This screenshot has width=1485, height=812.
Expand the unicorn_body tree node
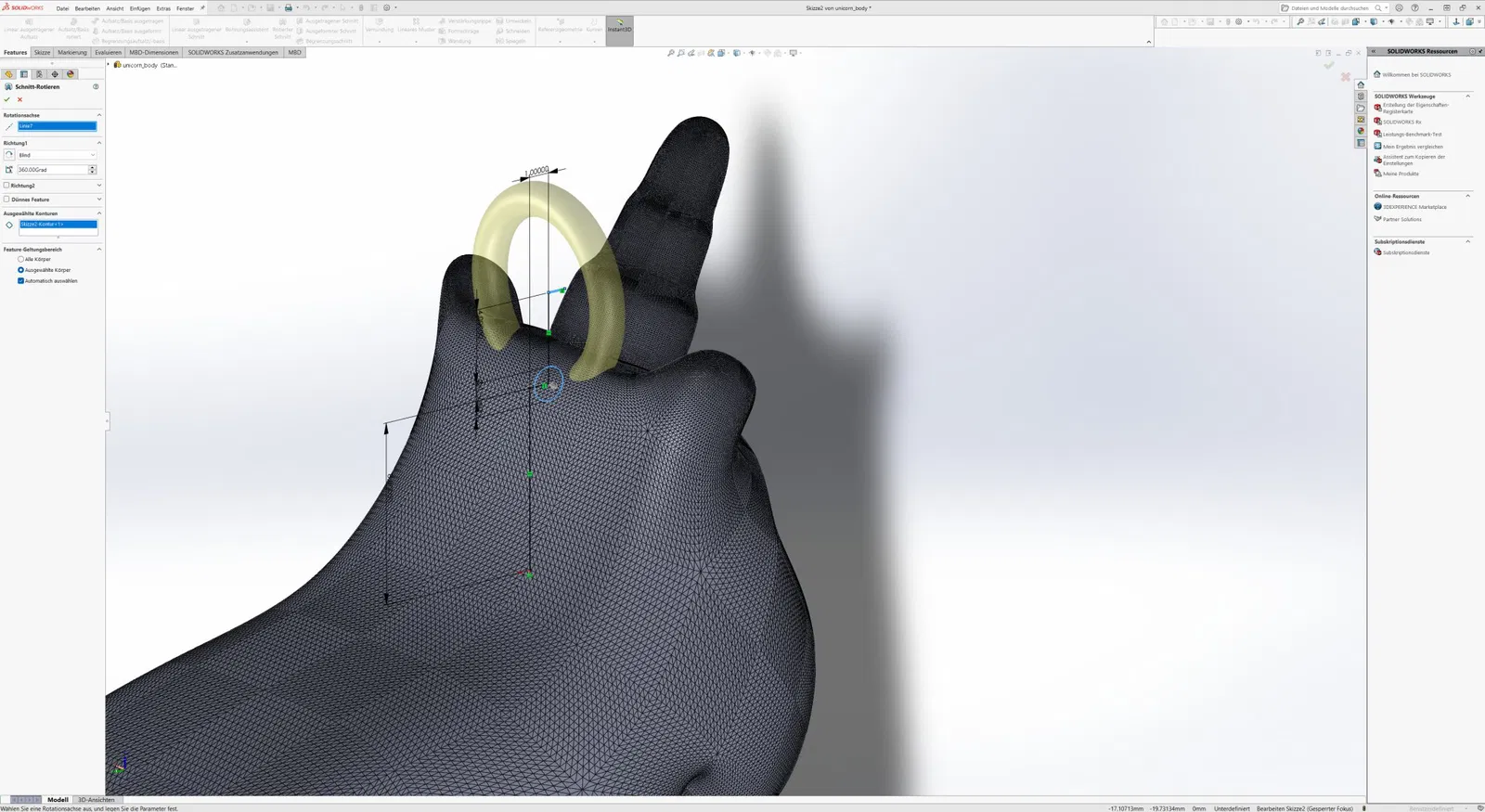point(109,65)
